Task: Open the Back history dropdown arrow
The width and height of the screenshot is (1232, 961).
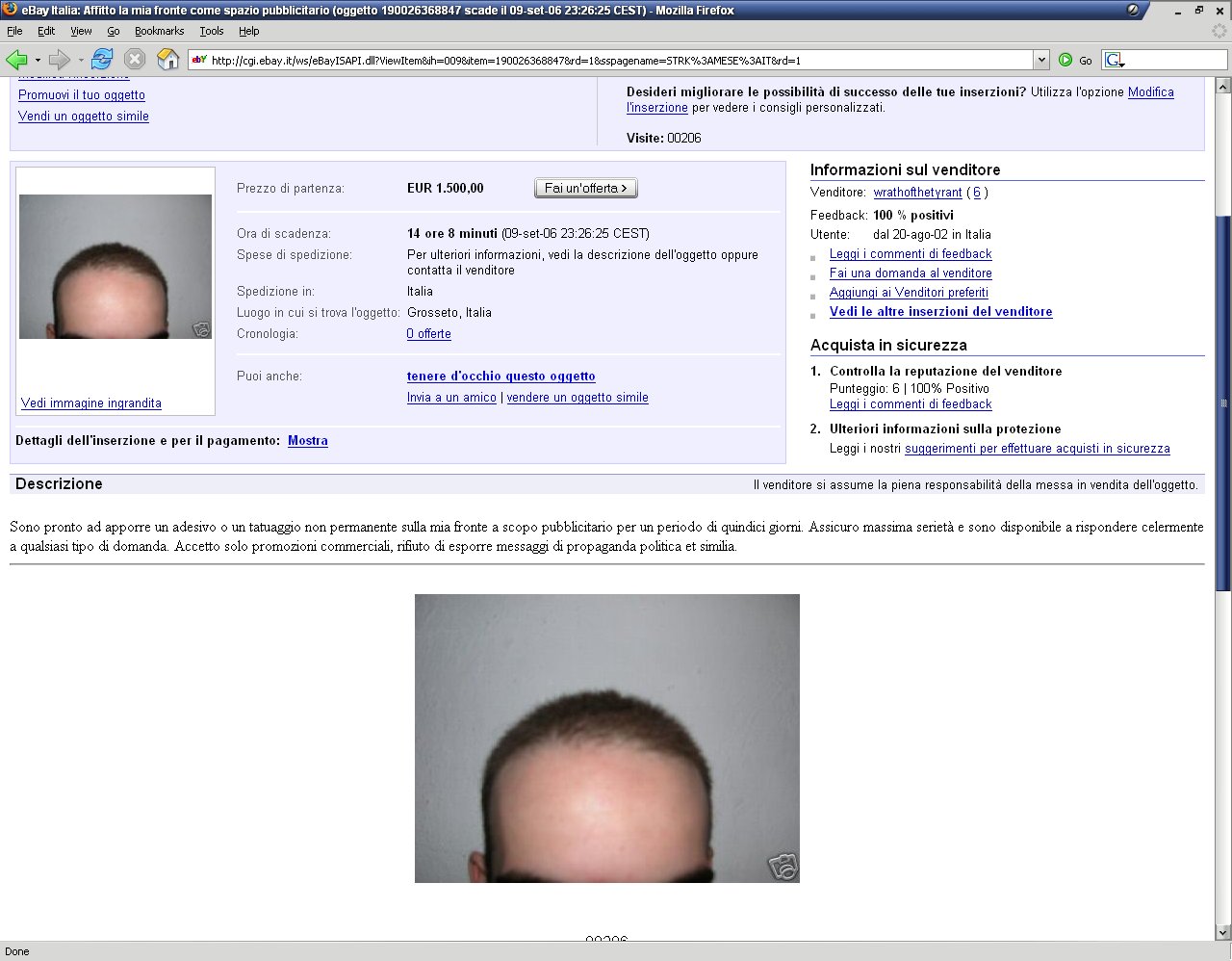Action: (x=38, y=60)
